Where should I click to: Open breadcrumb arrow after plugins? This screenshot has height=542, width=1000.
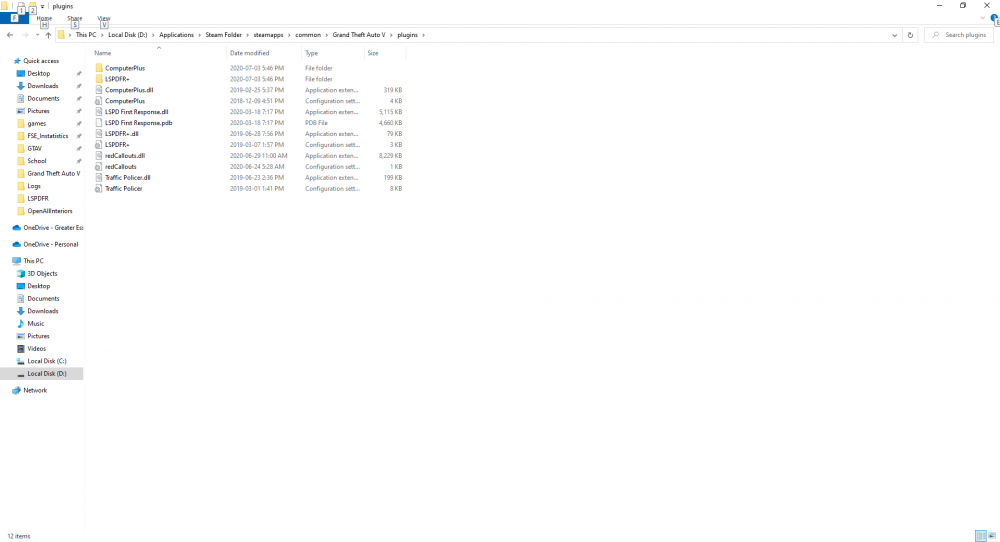tap(423, 35)
